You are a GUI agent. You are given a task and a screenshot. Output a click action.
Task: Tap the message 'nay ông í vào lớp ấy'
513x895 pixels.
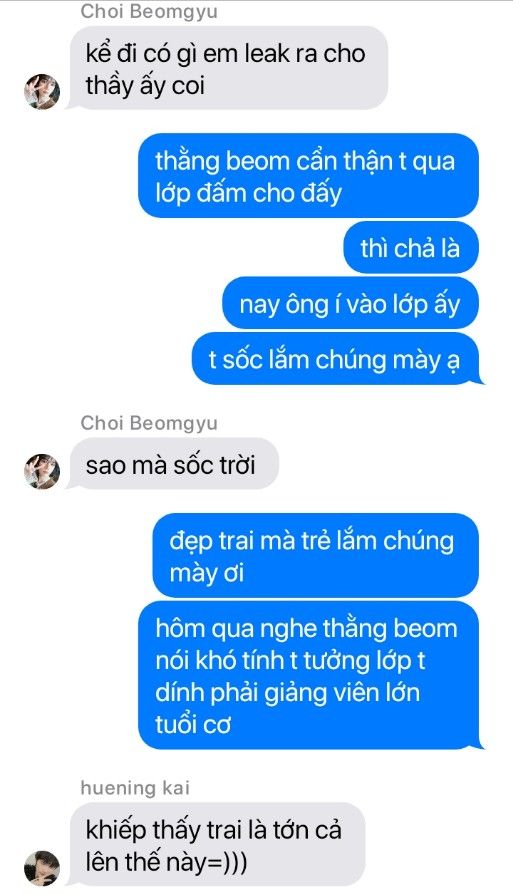point(350,303)
